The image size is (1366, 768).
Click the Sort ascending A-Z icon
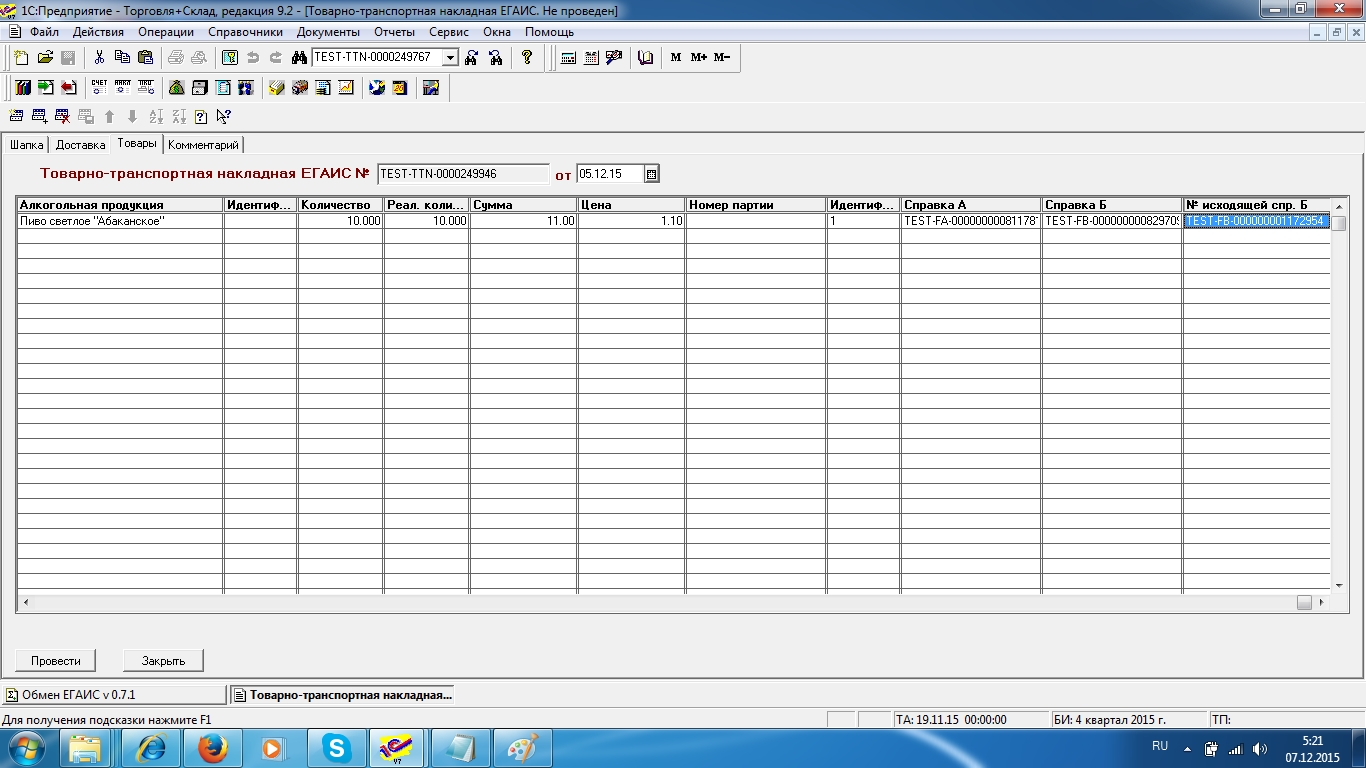click(155, 116)
